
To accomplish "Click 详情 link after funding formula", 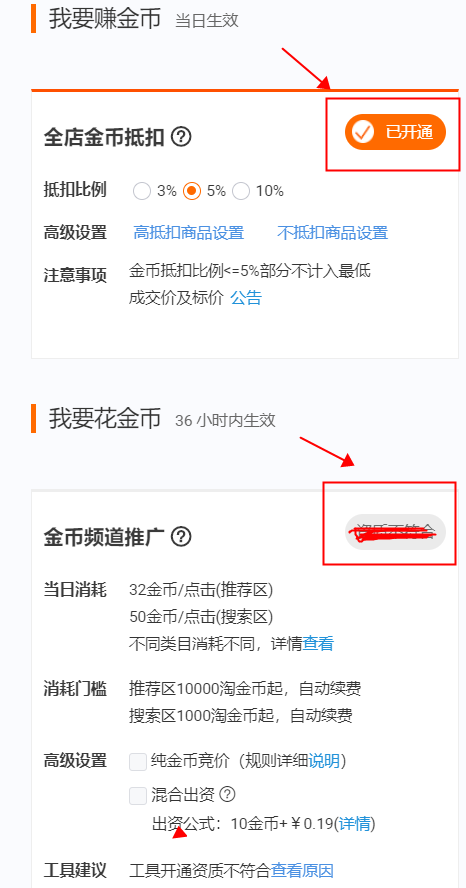I will pos(354,823).
